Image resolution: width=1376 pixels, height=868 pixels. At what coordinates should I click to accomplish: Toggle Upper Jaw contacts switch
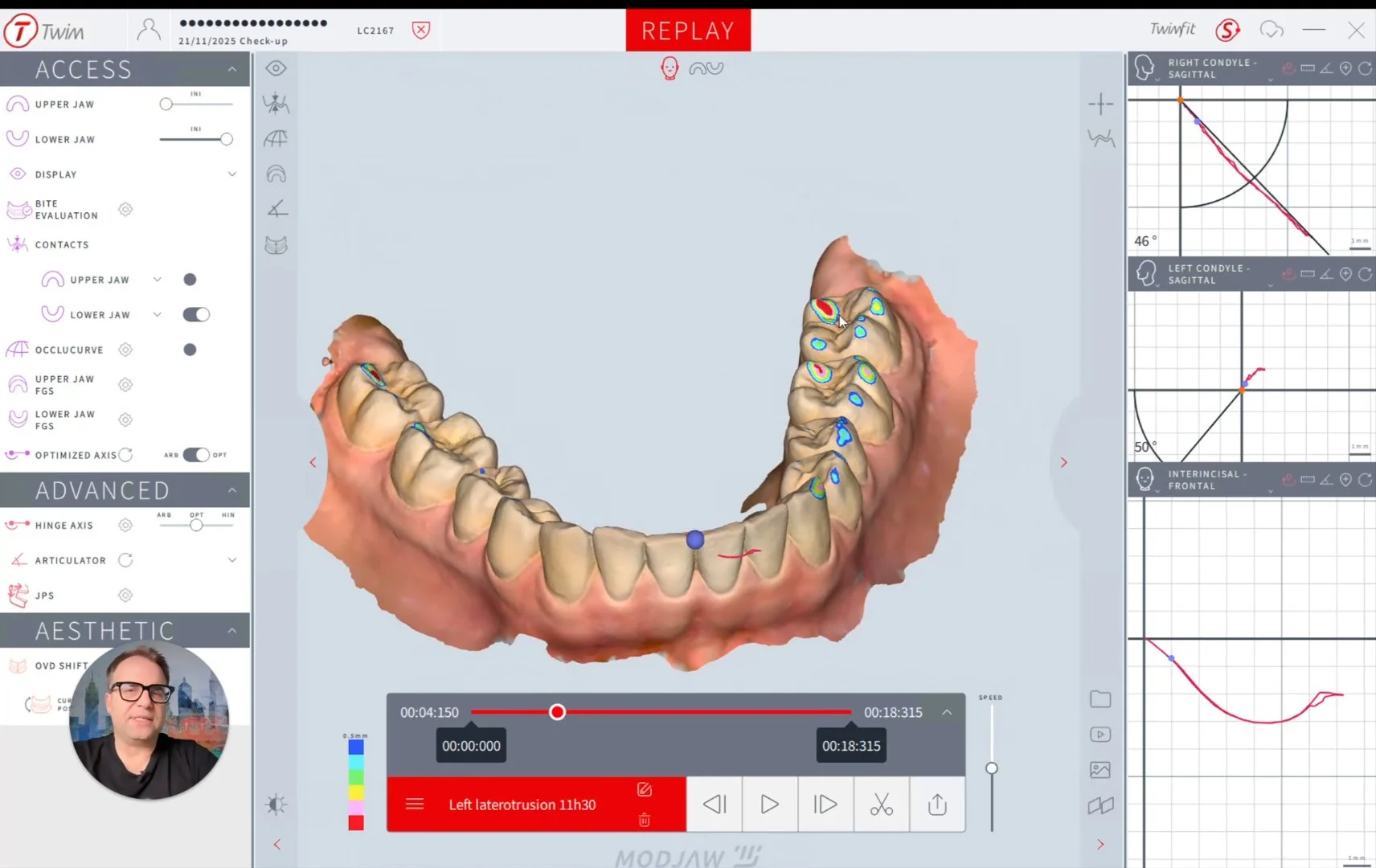pos(190,280)
